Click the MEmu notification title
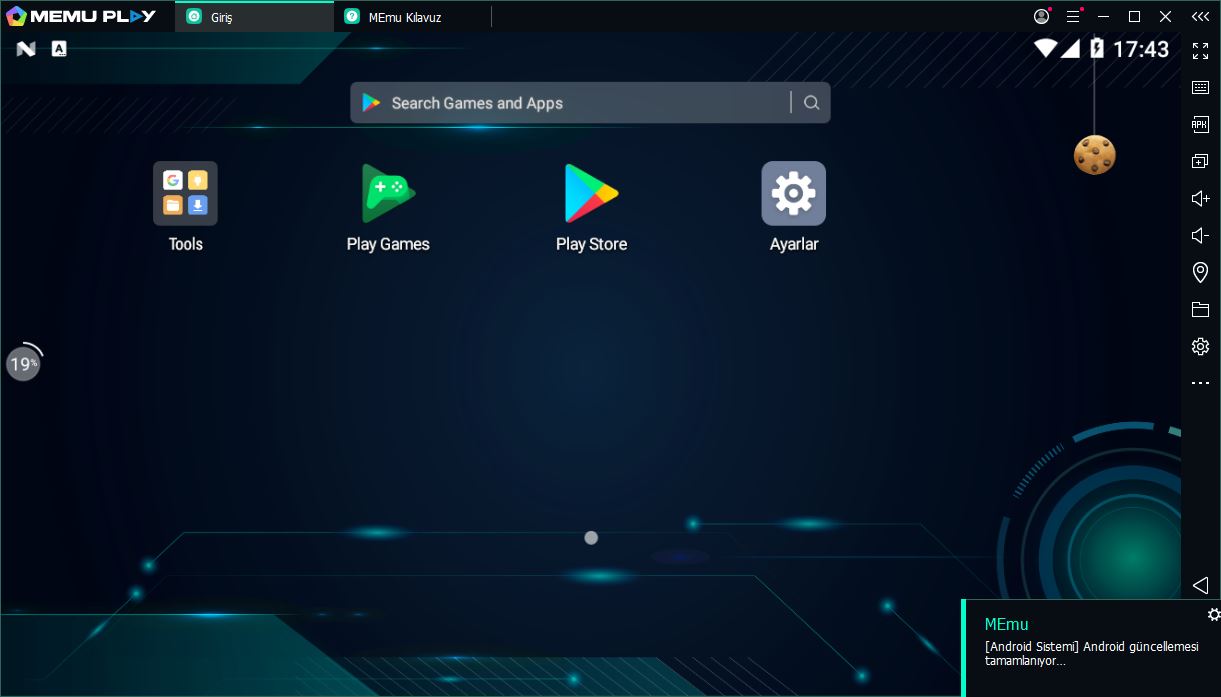Viewport: 1221px width, 697px height. coord(1006,624)
